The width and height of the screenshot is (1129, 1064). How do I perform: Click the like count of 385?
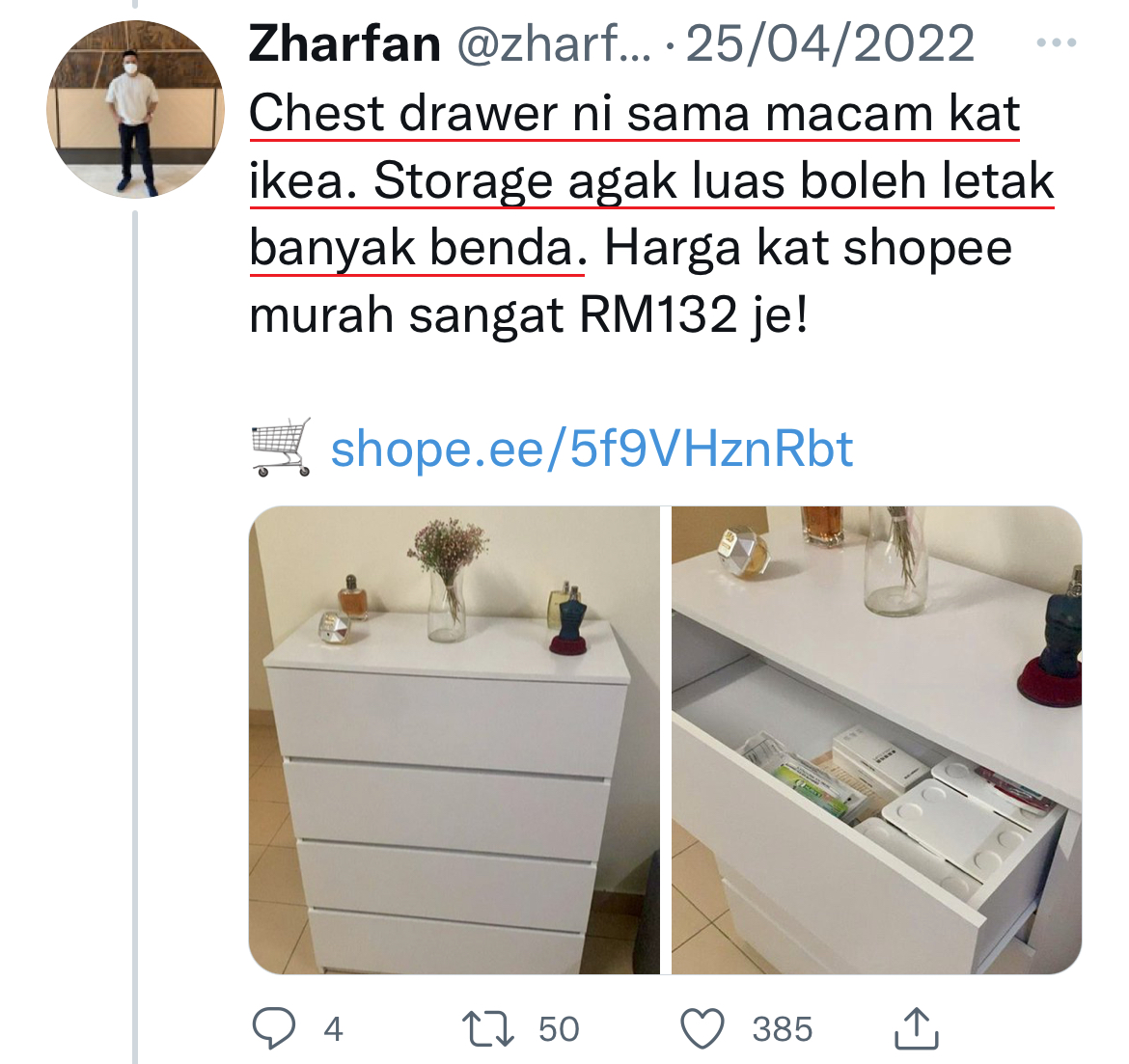782,1028
